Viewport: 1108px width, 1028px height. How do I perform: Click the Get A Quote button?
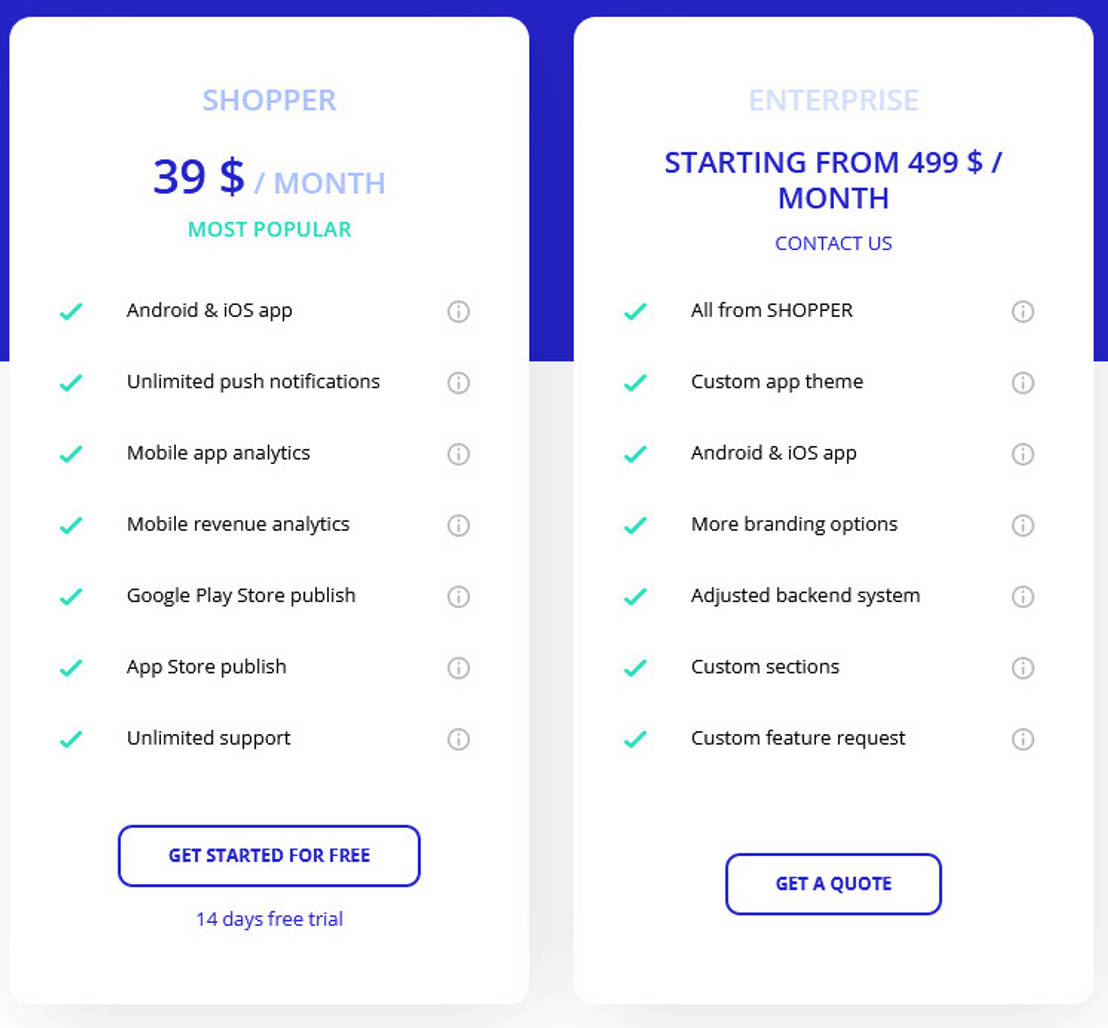(x=834, y=884)
